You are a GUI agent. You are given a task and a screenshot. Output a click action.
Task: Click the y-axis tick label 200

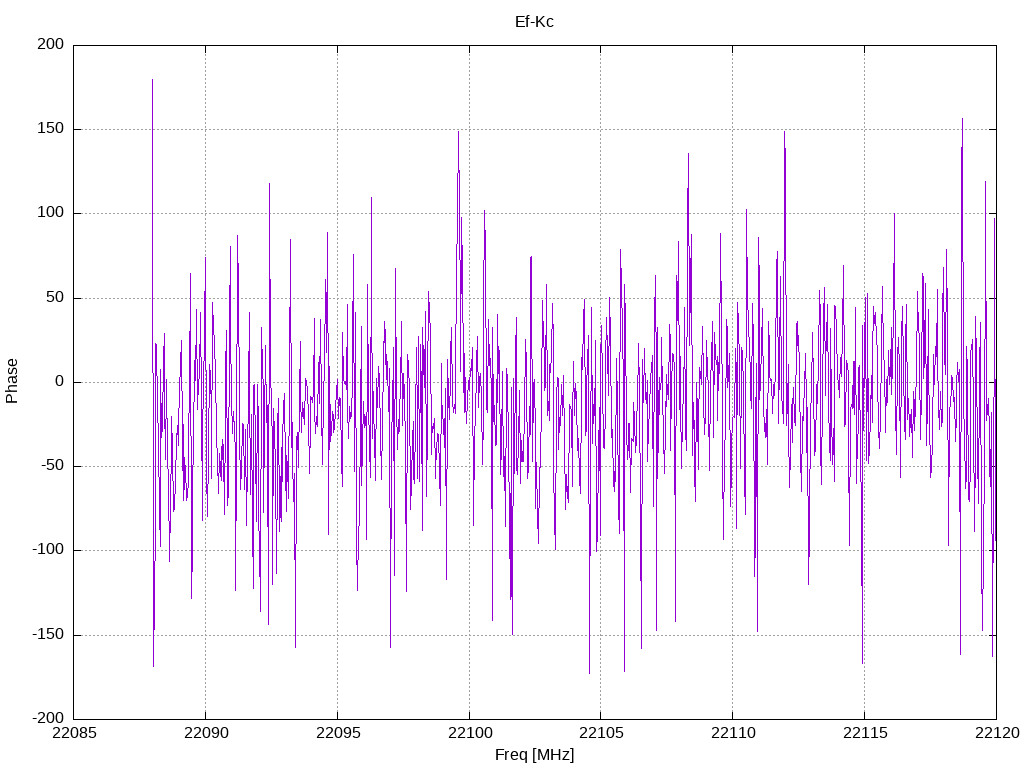(x=51, y=44)
